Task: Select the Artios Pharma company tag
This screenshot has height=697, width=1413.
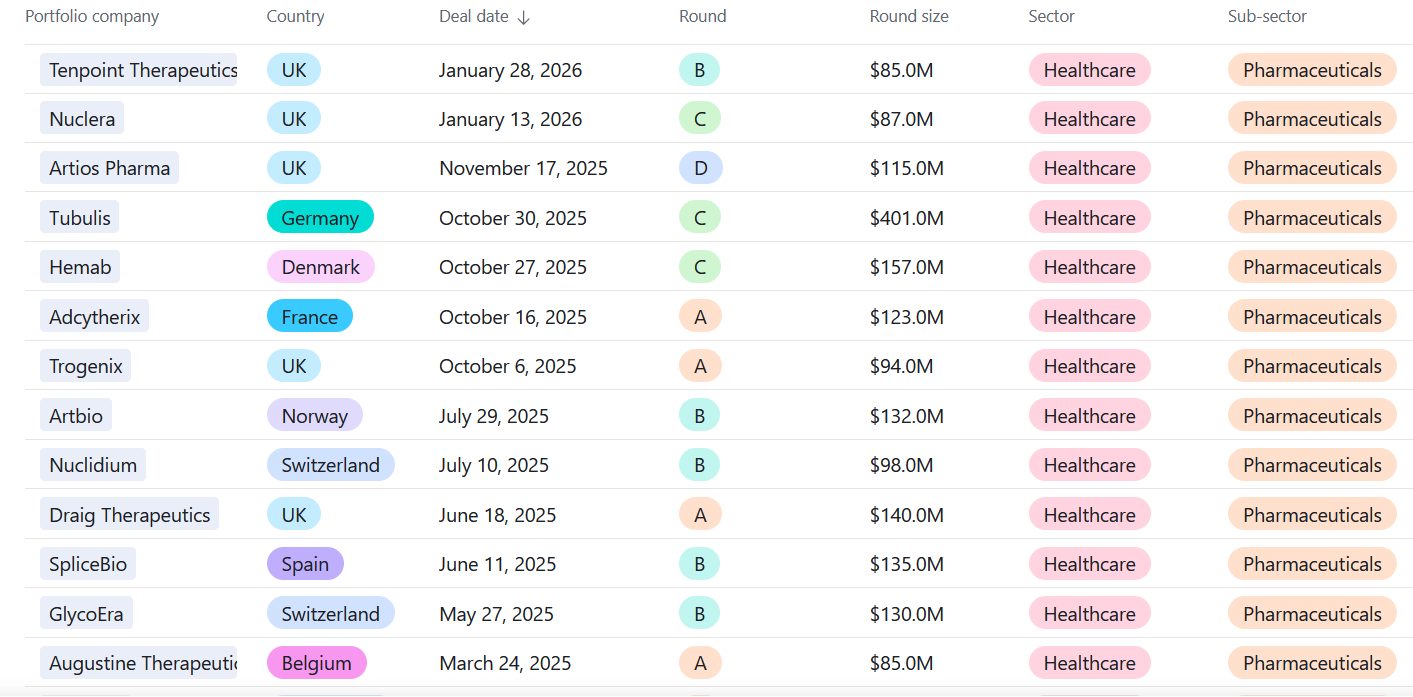Action: click(x=110, y=168)
